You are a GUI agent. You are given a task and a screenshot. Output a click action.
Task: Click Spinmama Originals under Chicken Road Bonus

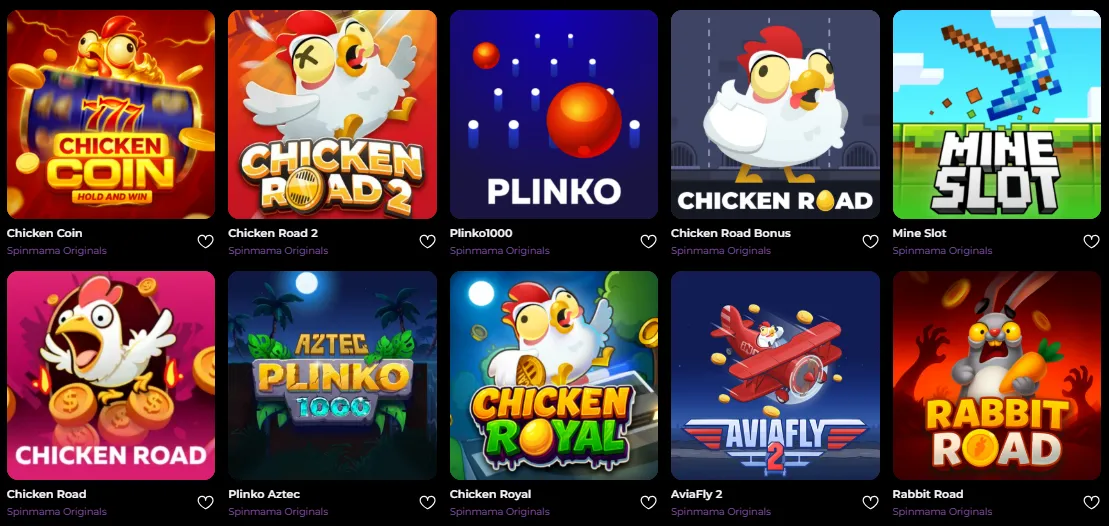(x=721, y=251)
